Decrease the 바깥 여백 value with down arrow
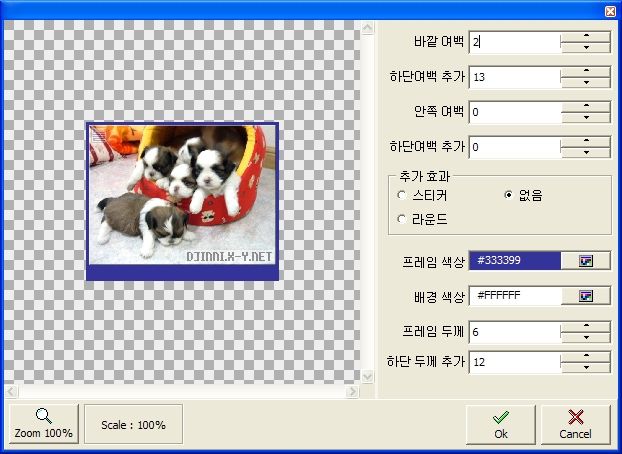Screen dimensions: 622x454 [586, 48]
